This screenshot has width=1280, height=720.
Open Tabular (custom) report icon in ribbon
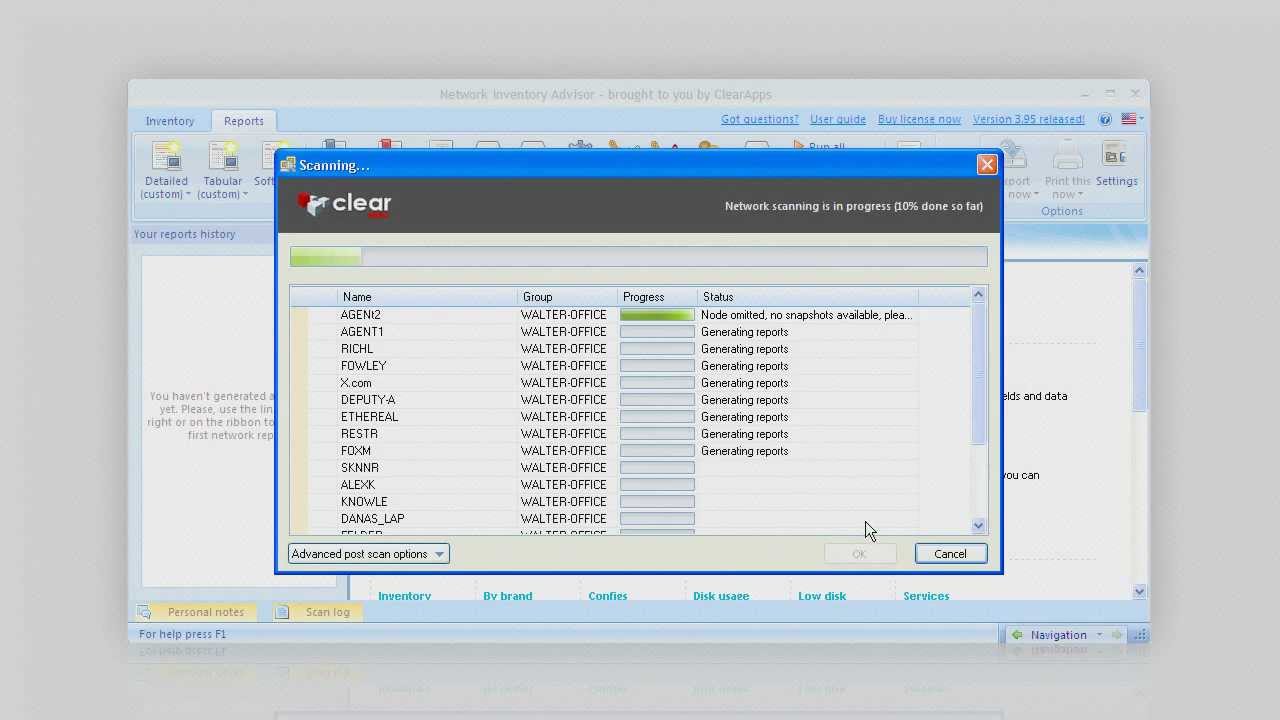pyautogui.click(x=222, y=156)
